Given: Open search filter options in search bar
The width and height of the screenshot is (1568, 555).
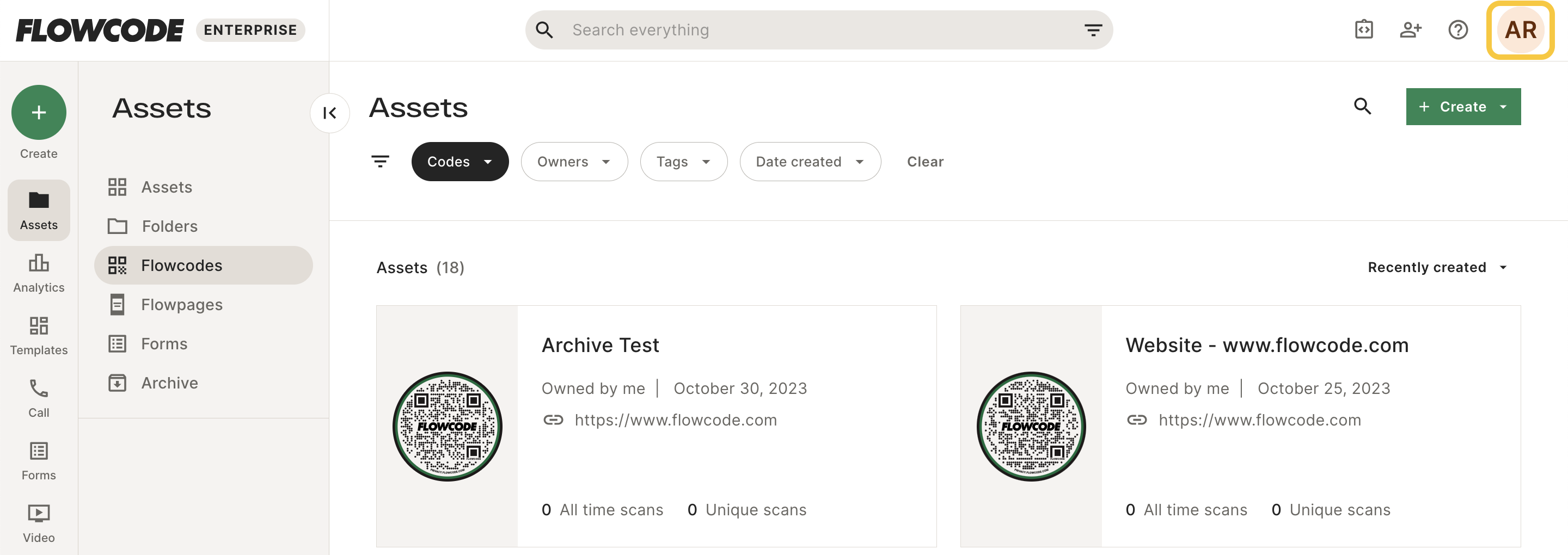Looking at the screenshot, I should (x=1093, y=30).
